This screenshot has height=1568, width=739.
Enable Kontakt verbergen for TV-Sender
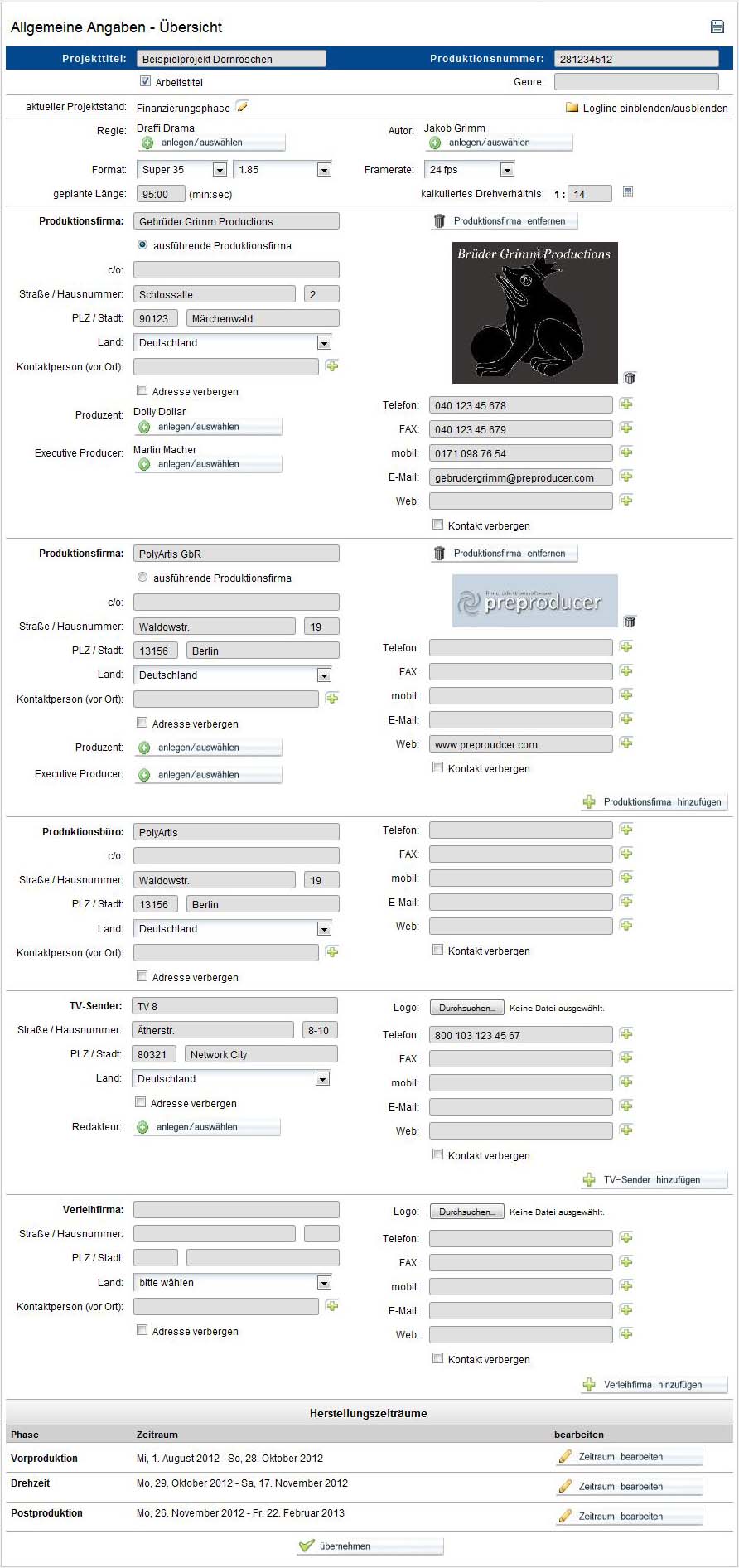pyautogui.click(x=437, y=1154)
